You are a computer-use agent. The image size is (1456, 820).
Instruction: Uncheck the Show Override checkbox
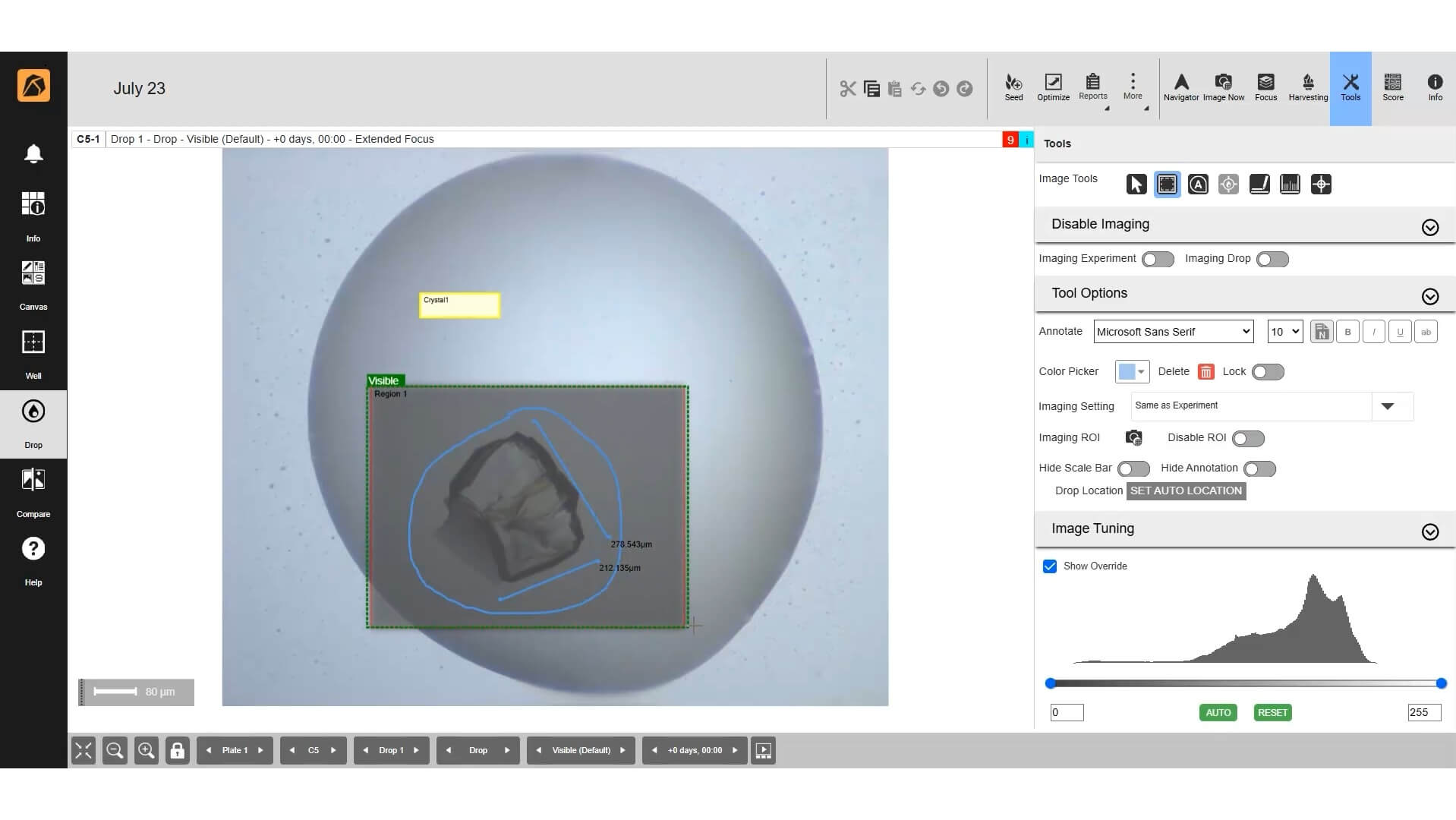[x=1050, y=566]
